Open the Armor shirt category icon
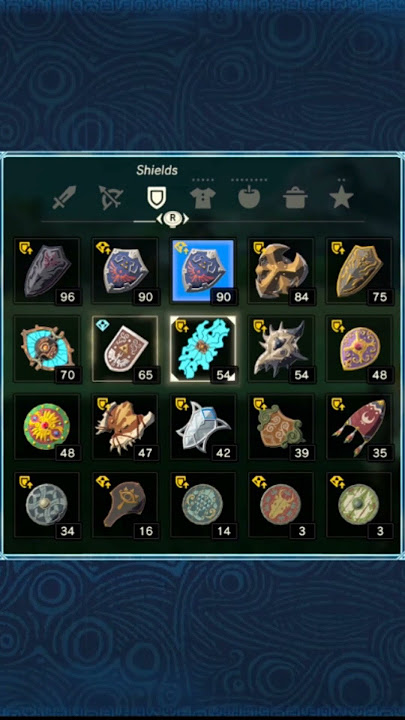The image size is (405, 720). coord(202,197)
